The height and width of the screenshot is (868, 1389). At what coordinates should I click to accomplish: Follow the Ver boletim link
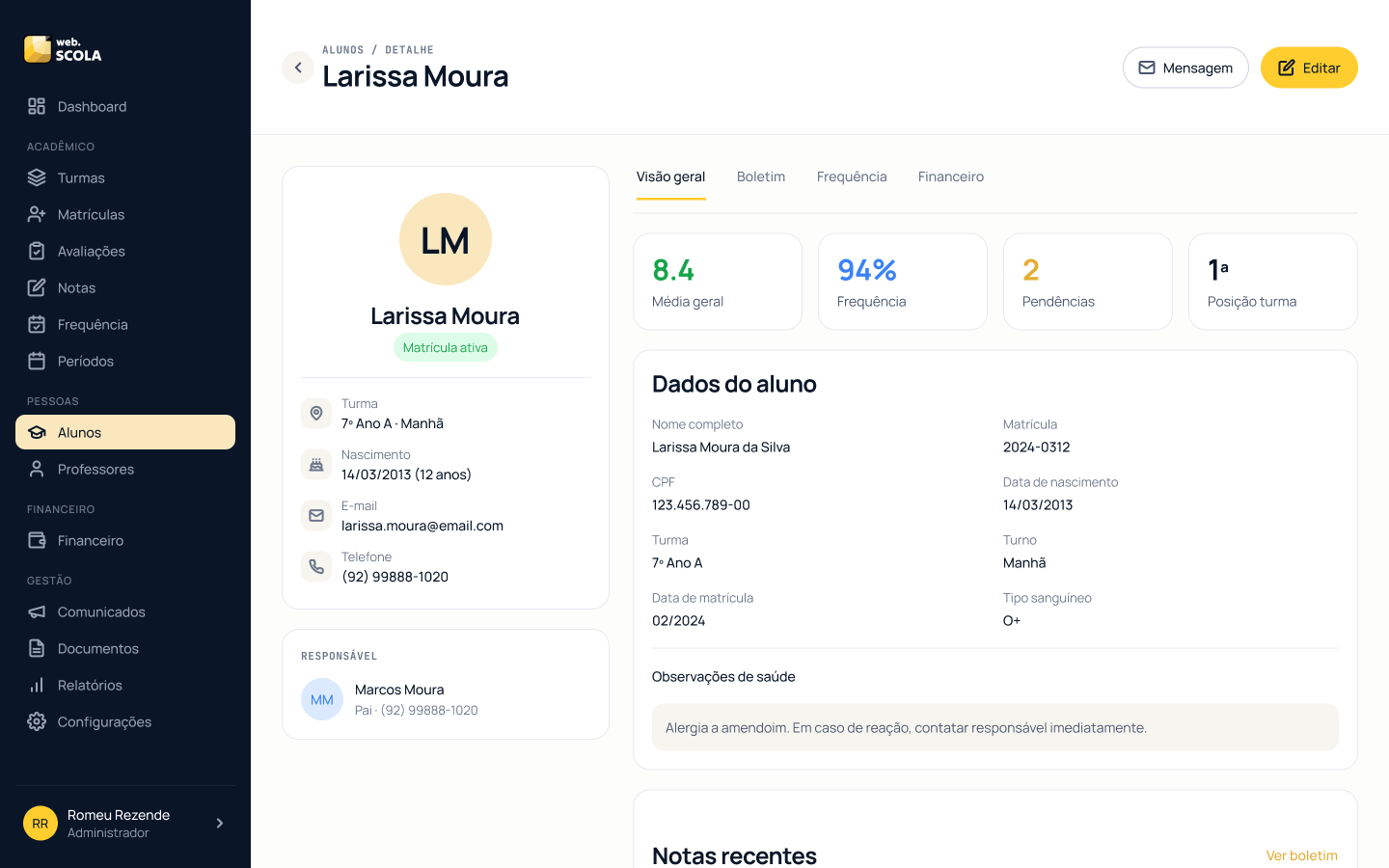point(1301,855)
